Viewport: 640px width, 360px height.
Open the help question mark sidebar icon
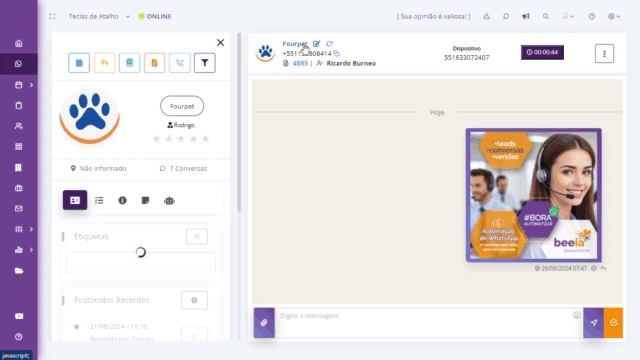tap(19, 337)
